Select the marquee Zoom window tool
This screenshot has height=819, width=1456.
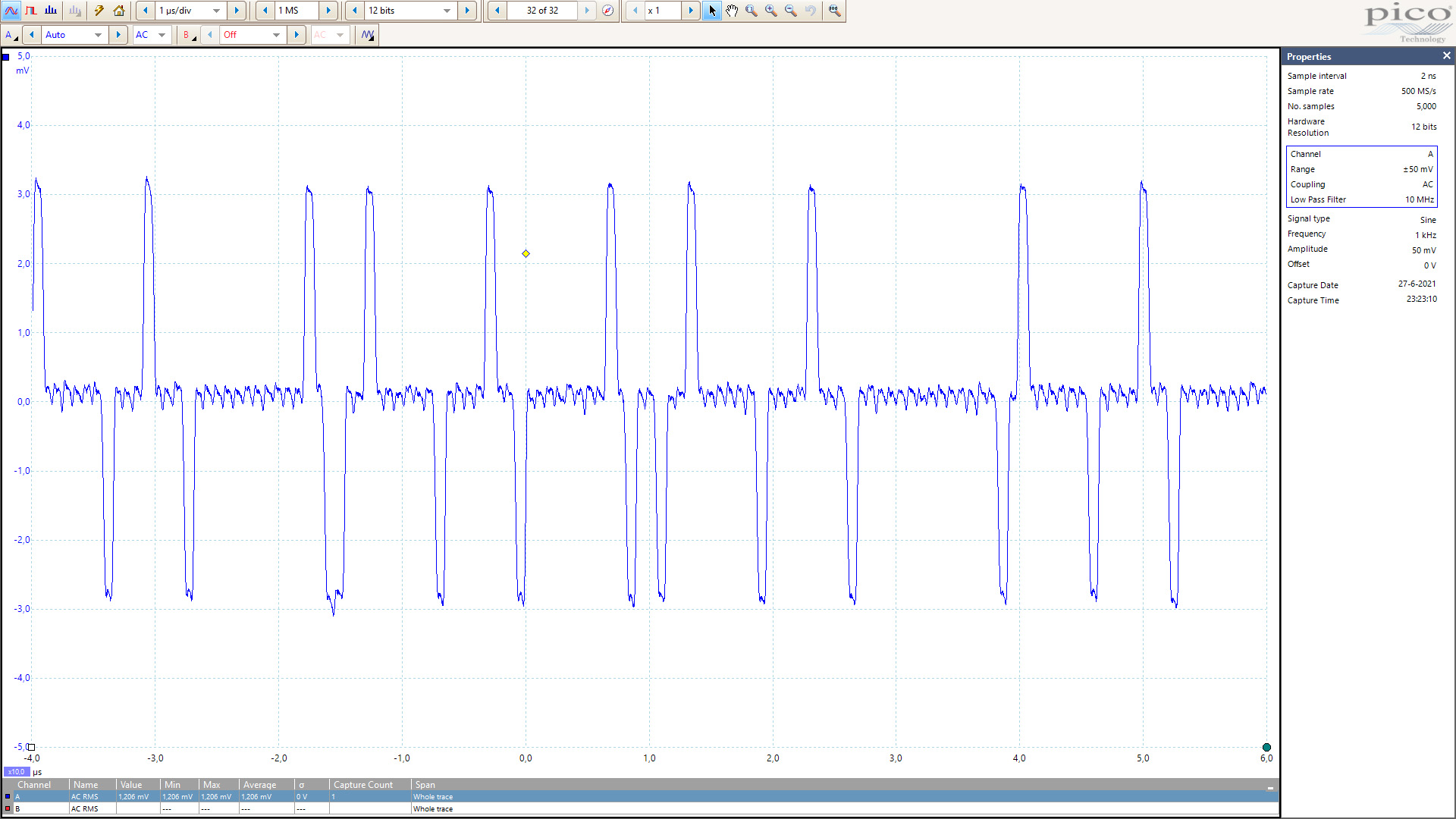coord(751,11)
